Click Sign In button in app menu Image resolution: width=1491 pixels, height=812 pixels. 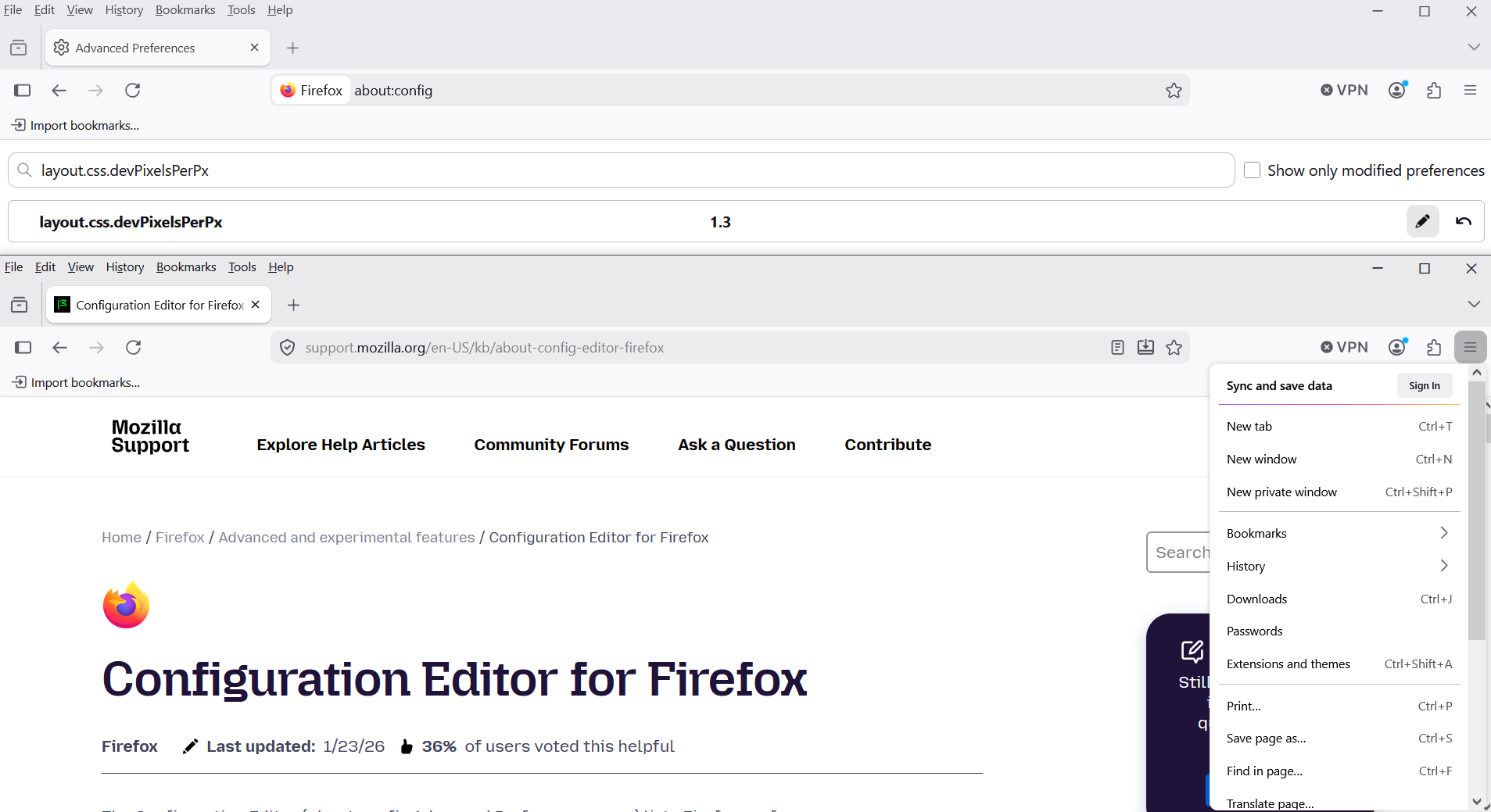(1425, 385)
